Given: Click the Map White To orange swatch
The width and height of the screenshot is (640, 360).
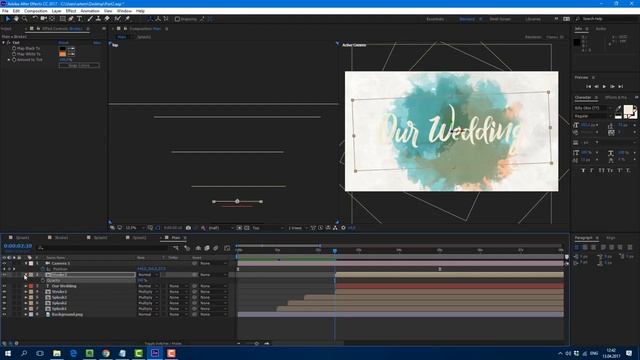Looking at the screenshot, I should click(x=62, y=54).
